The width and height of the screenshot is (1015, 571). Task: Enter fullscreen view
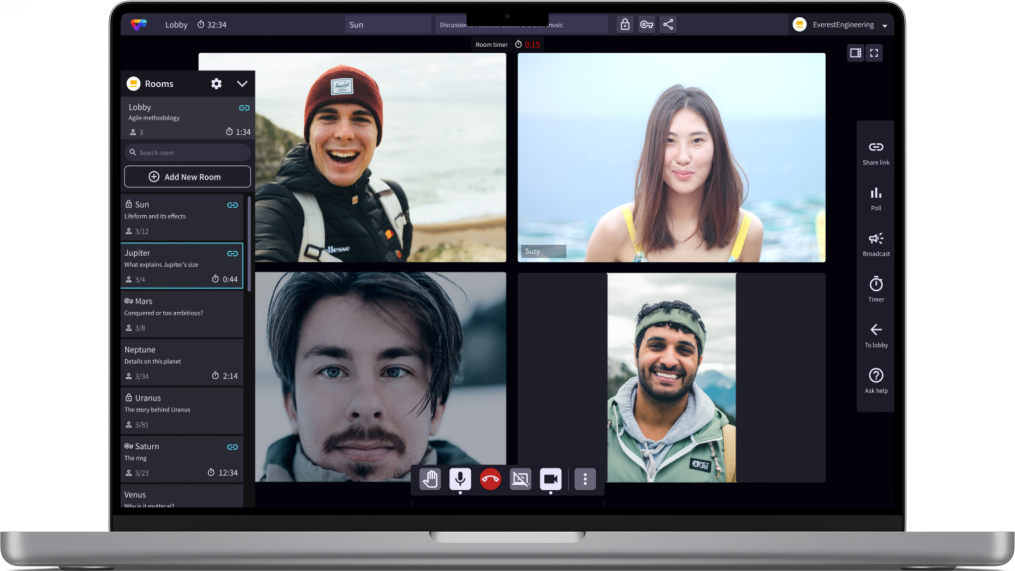(874, 53)
